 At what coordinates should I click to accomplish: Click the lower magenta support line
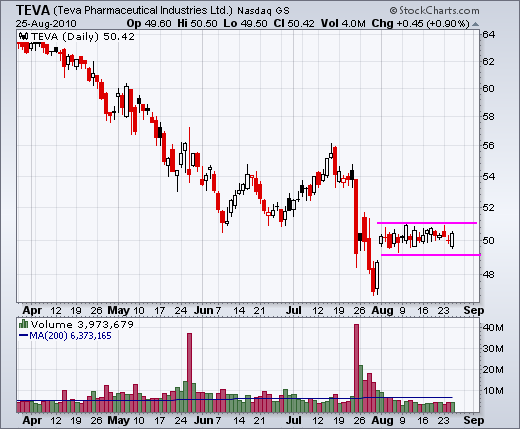click(431, 255)
